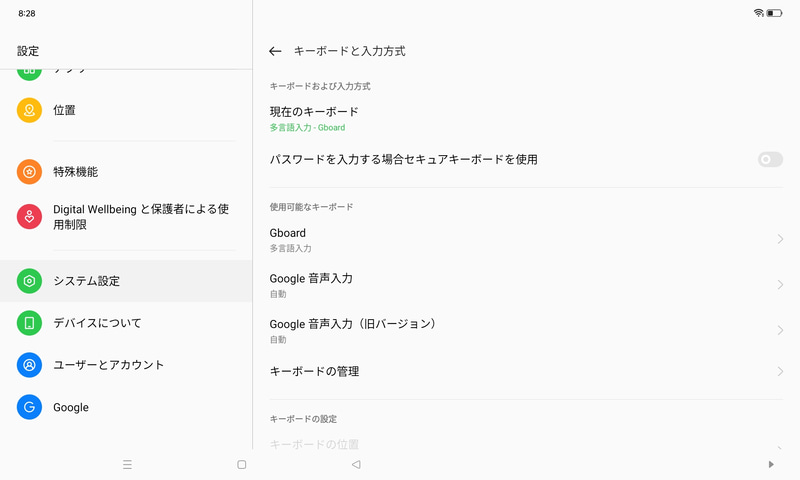Select システム設定 in the sidebar

pyautogui.click(x=126, y=281)
